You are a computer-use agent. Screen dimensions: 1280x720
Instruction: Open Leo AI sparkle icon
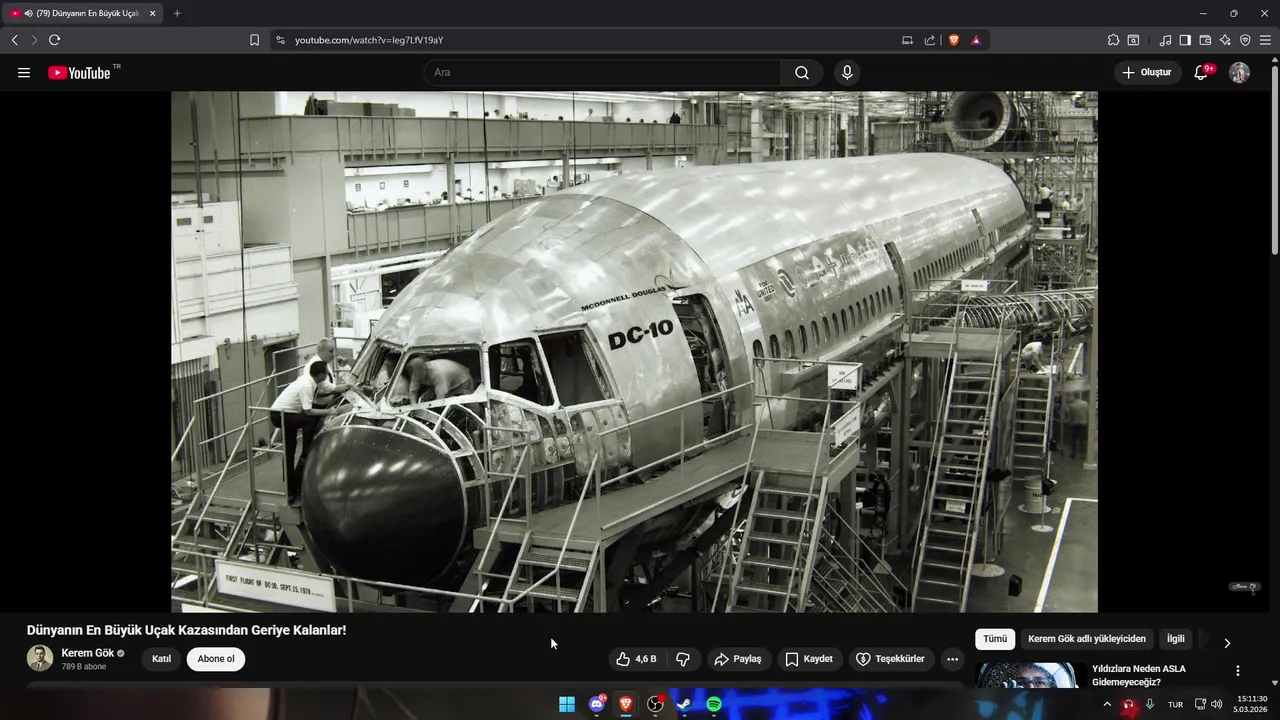click(1225, 40)
